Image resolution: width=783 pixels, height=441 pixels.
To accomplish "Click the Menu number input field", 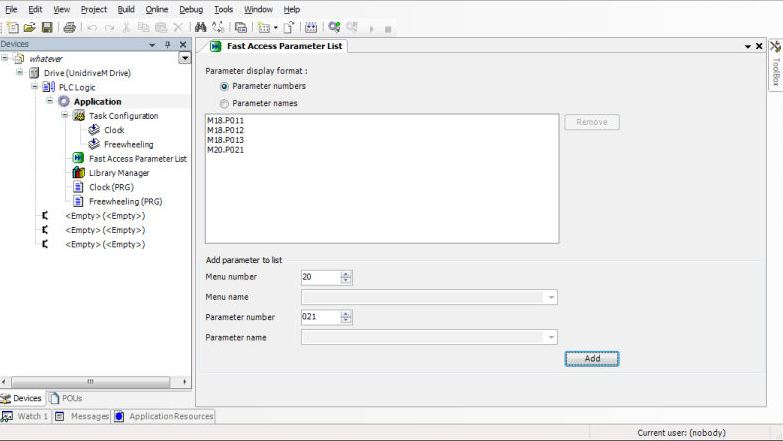I will click(x=320, y=277).
